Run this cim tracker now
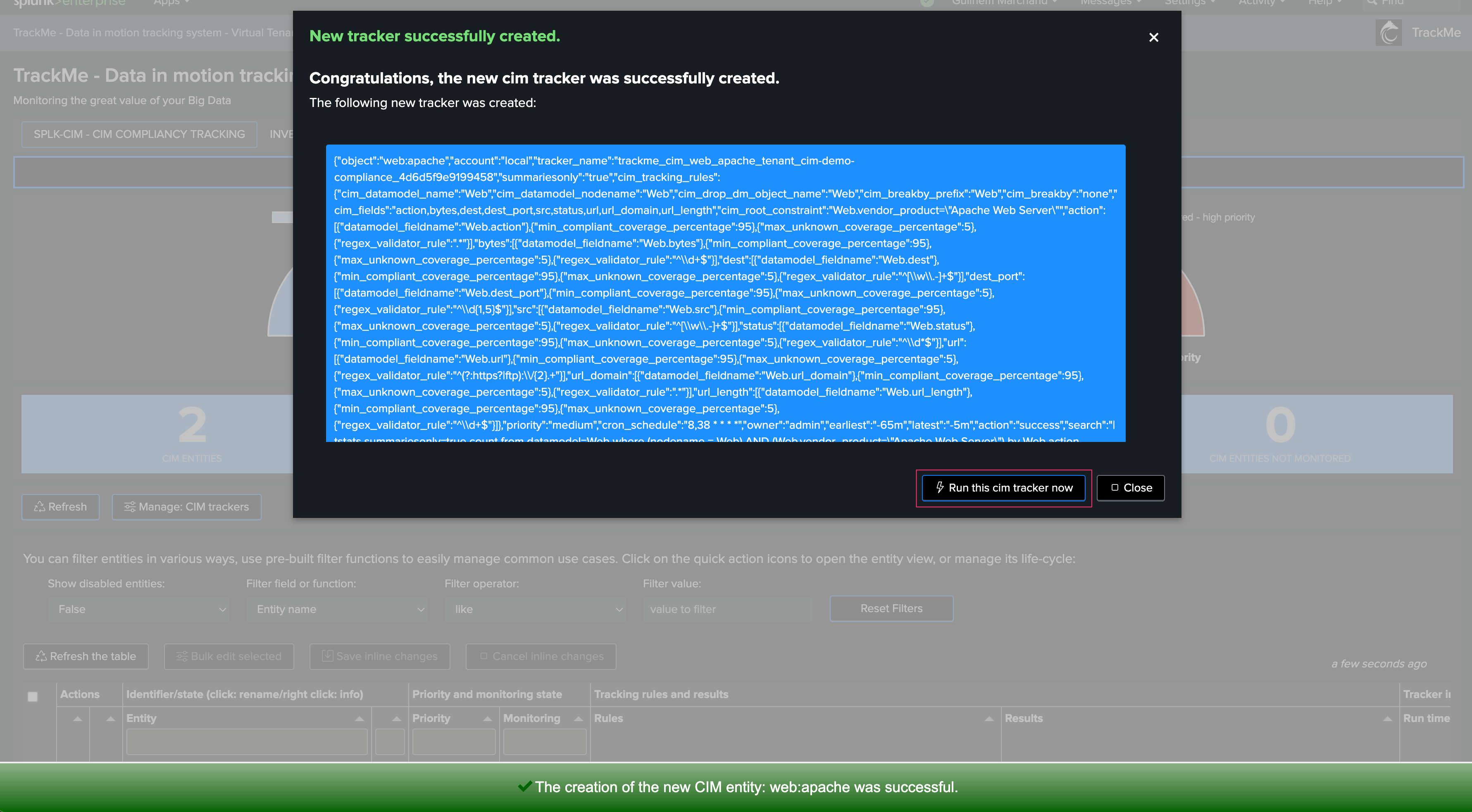Screen dimensions: 1472x812 point(1003,488)
